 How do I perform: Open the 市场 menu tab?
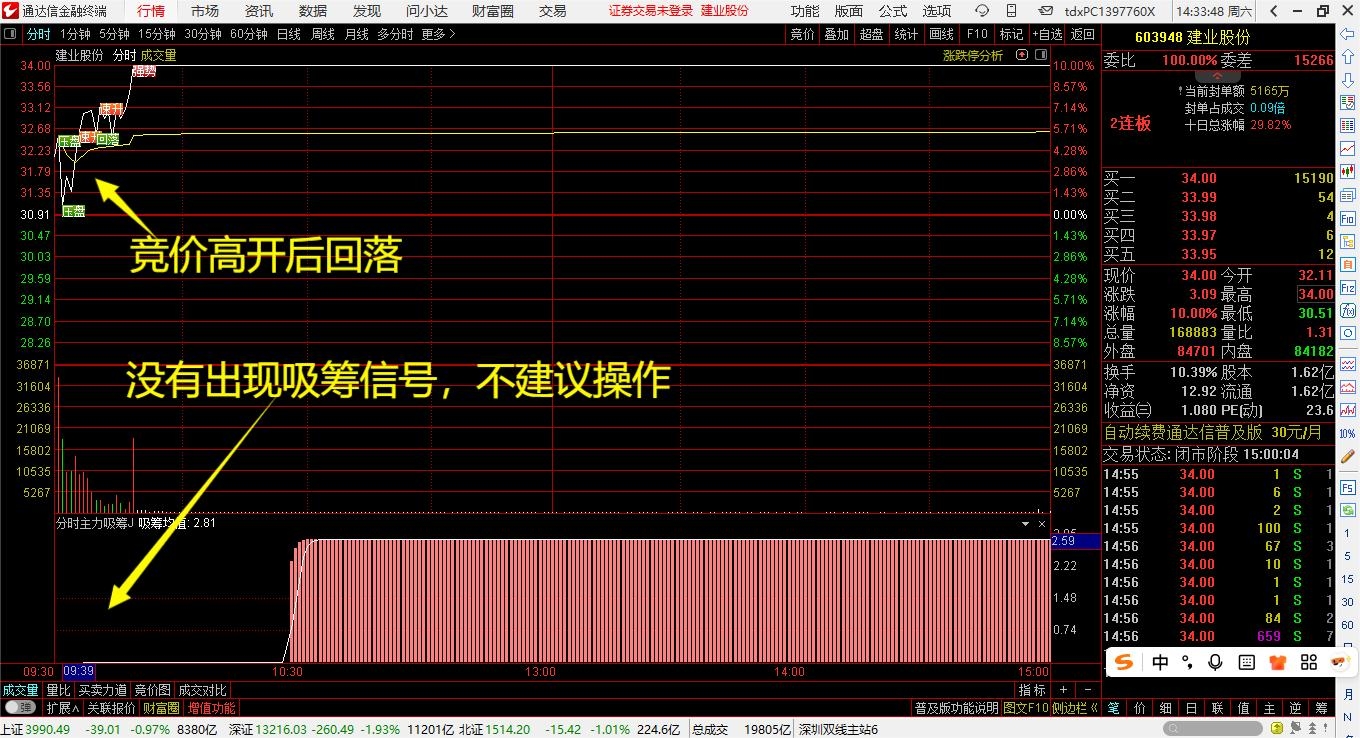205,11
